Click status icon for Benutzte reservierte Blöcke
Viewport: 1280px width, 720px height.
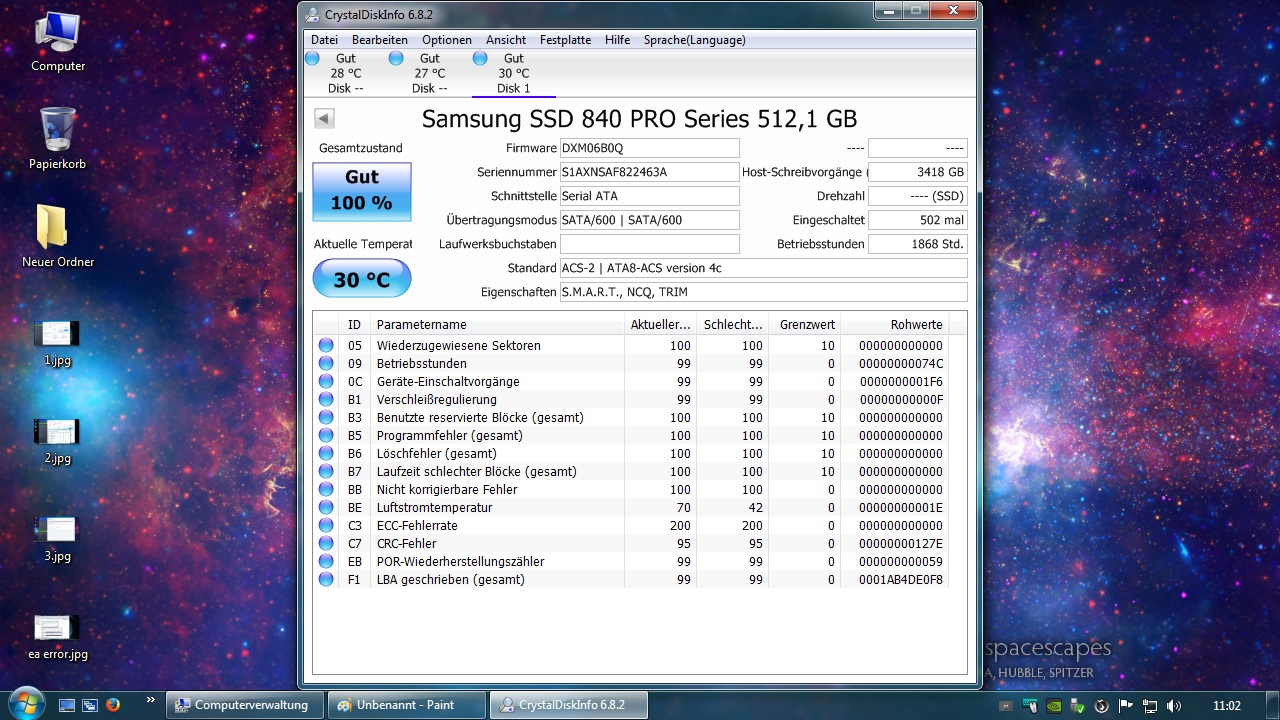[326, 417]
